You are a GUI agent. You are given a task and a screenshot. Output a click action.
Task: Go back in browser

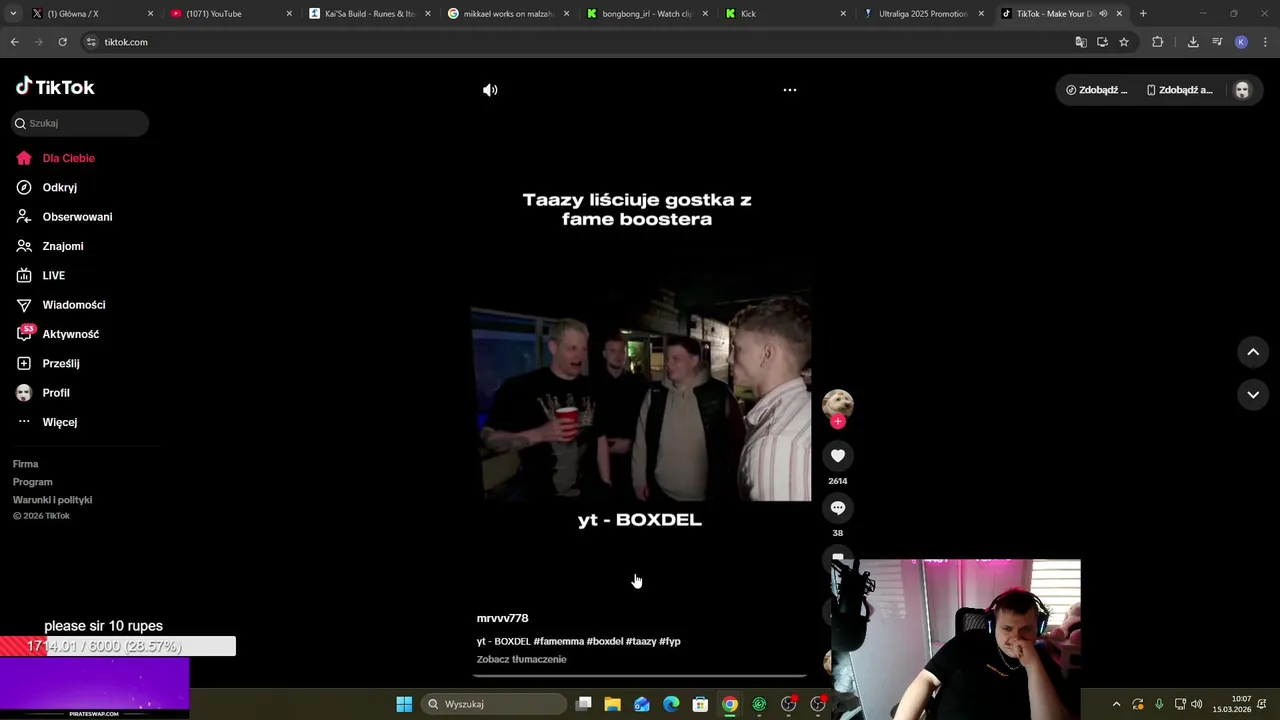(14, 42)
